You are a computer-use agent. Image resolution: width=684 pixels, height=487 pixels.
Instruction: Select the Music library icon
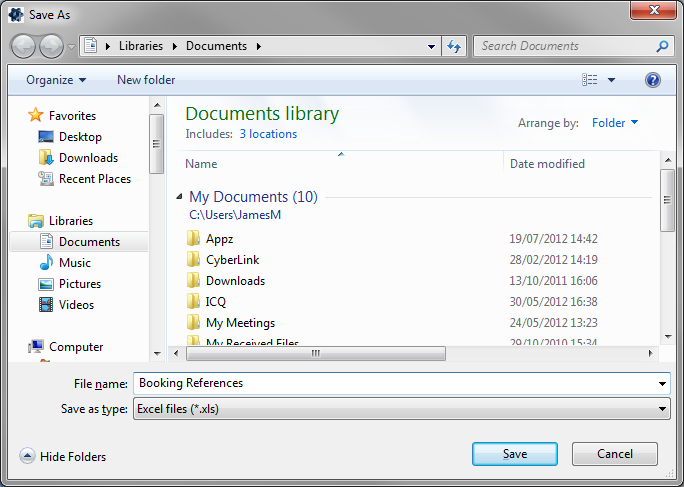46,263
